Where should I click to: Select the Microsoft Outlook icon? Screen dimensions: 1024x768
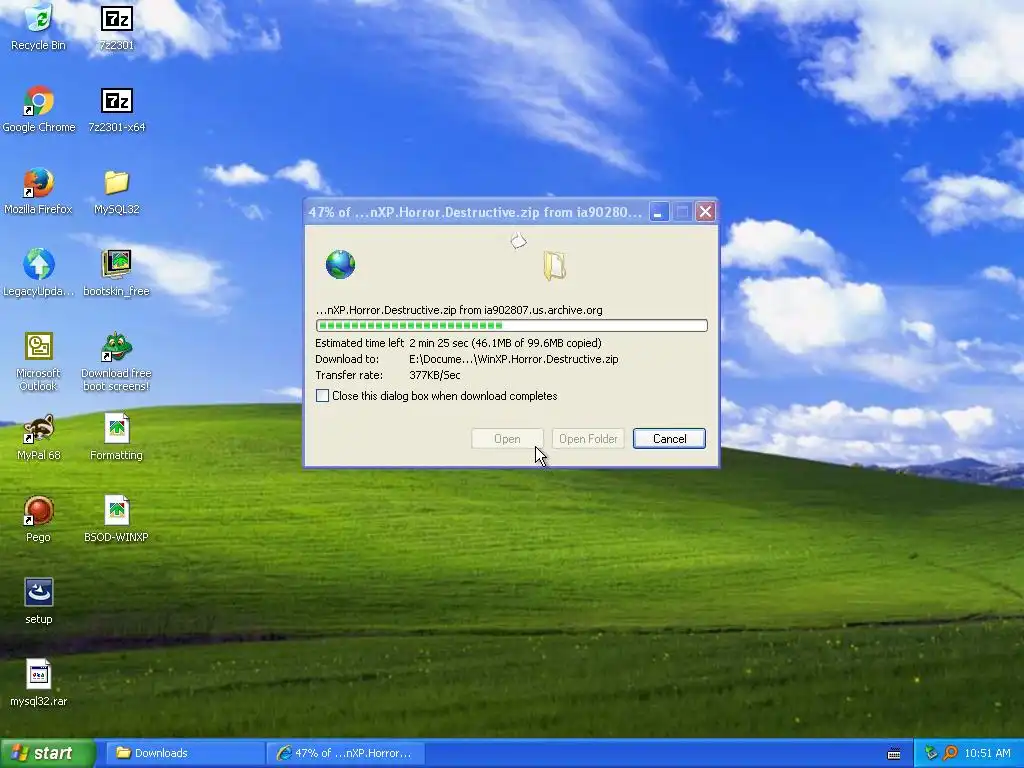tap(39, 361)
